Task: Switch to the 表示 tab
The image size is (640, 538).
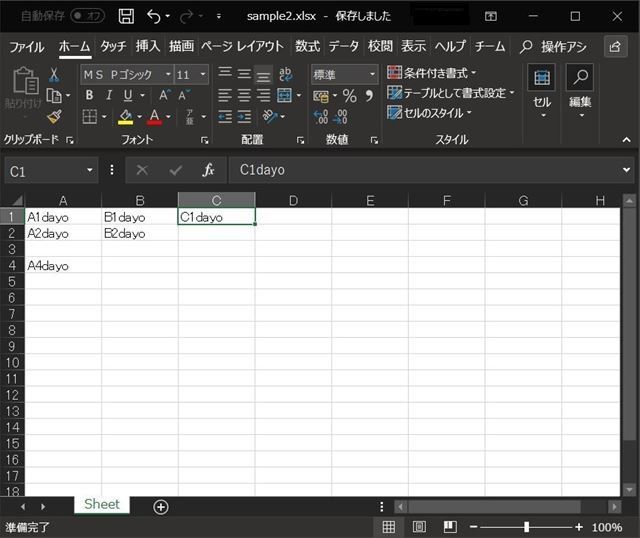Action: (413, 46)
